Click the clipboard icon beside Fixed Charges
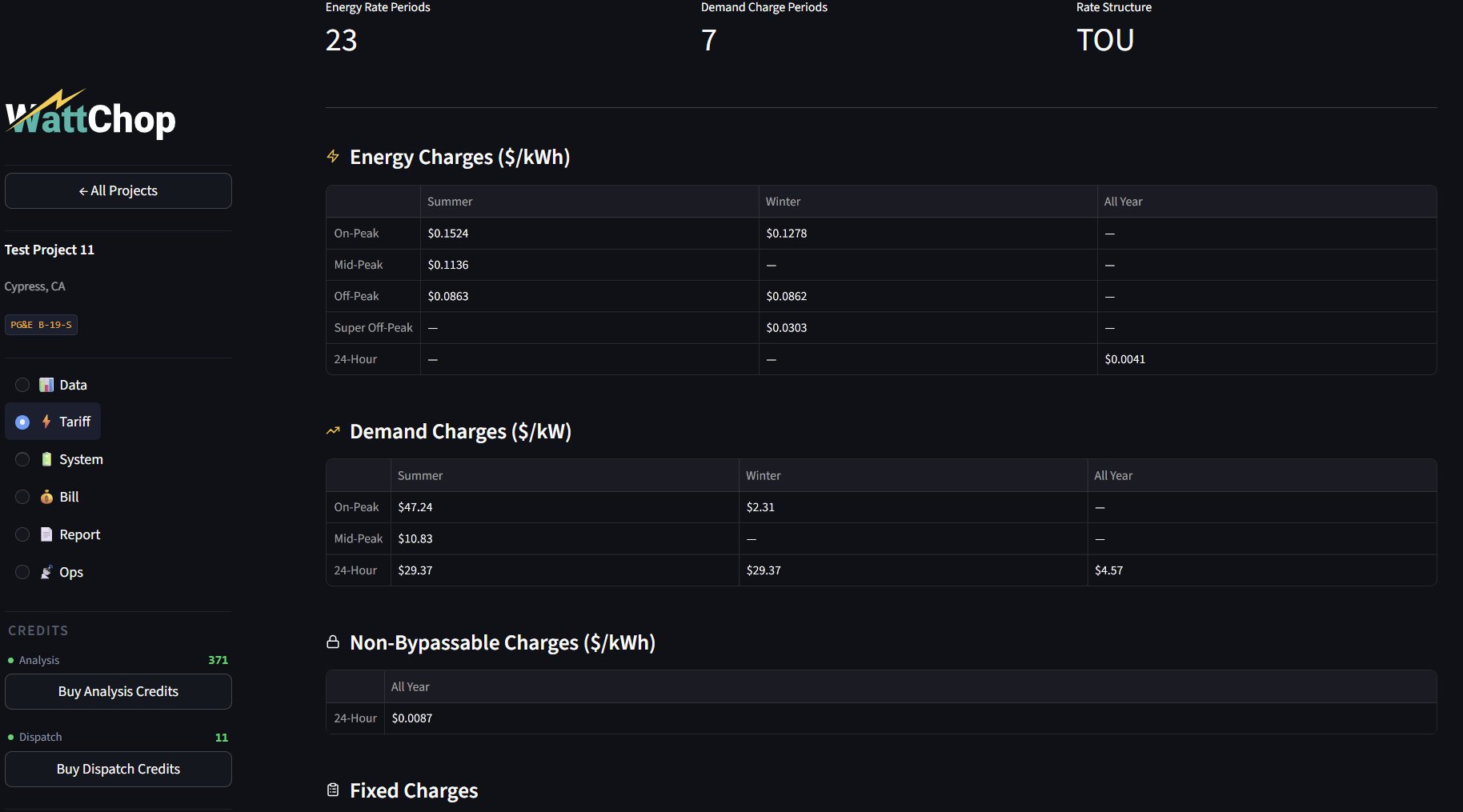This screenshot has height=812, width=1463. [x=333, y=790]
